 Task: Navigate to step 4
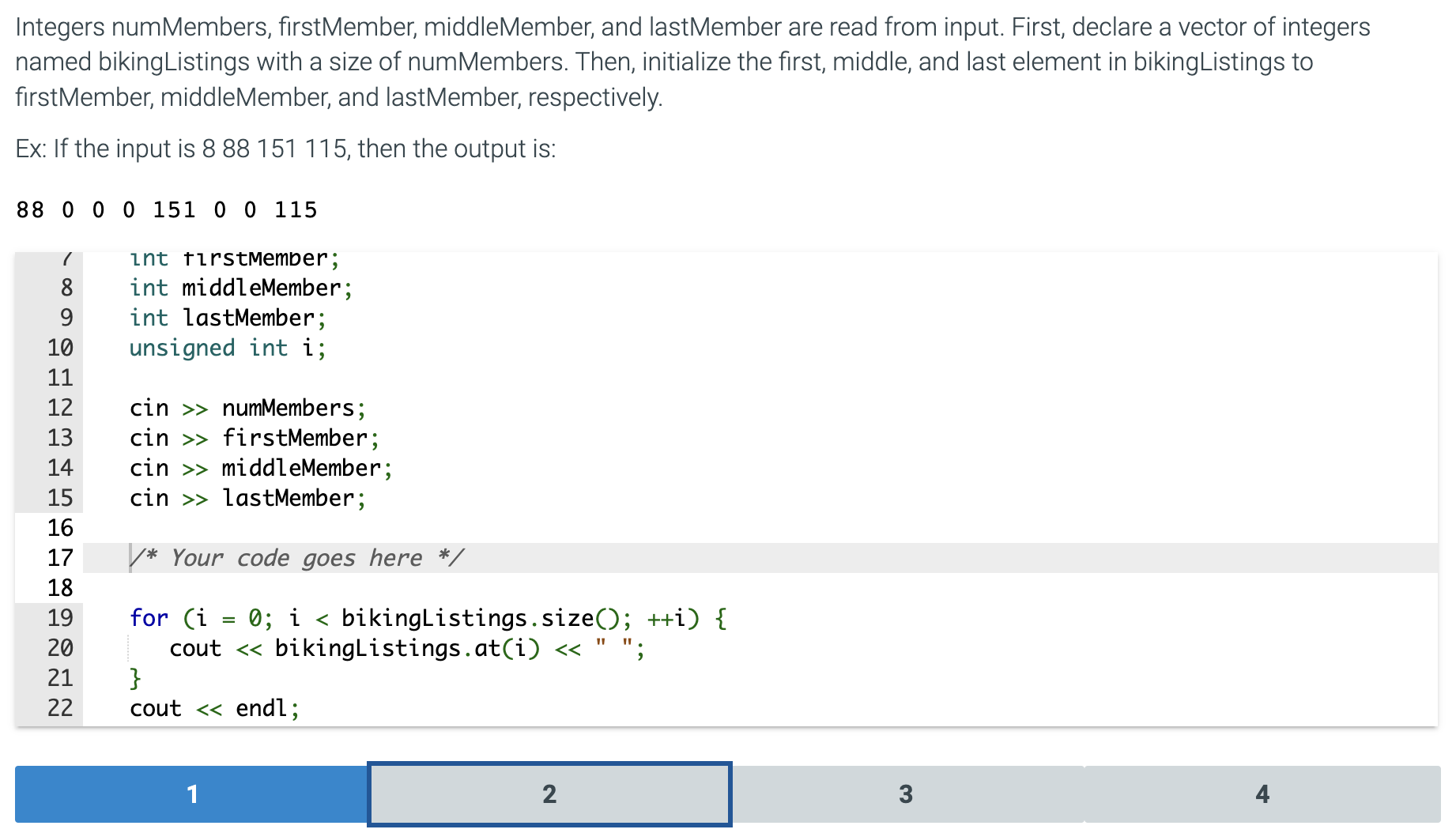click(x=1262, y=794)
